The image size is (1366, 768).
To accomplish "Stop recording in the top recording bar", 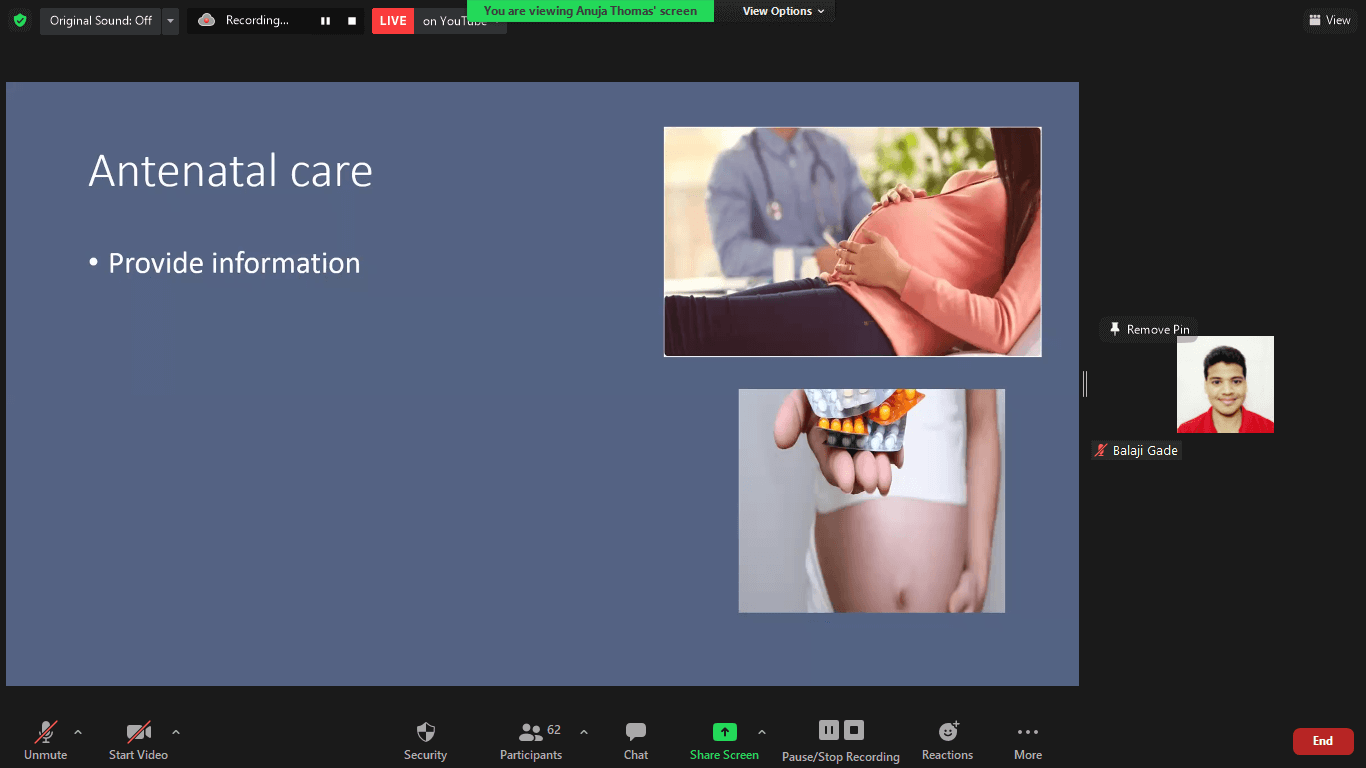I will (352, 21).
